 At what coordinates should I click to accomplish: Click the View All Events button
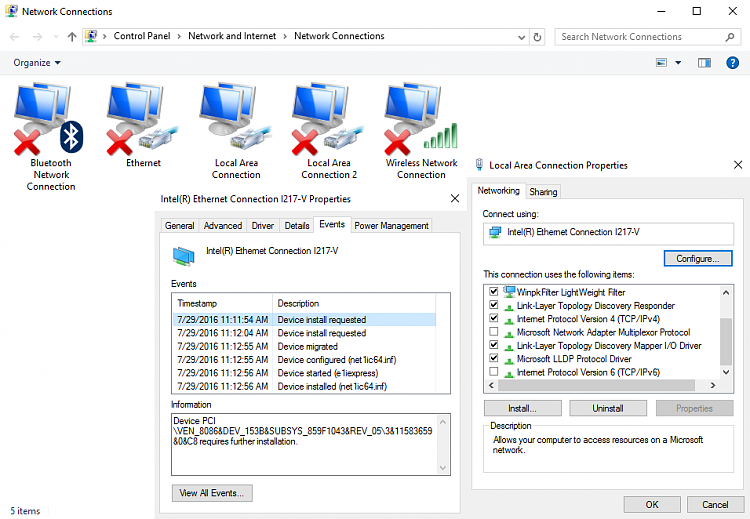[x=212, y=493]
